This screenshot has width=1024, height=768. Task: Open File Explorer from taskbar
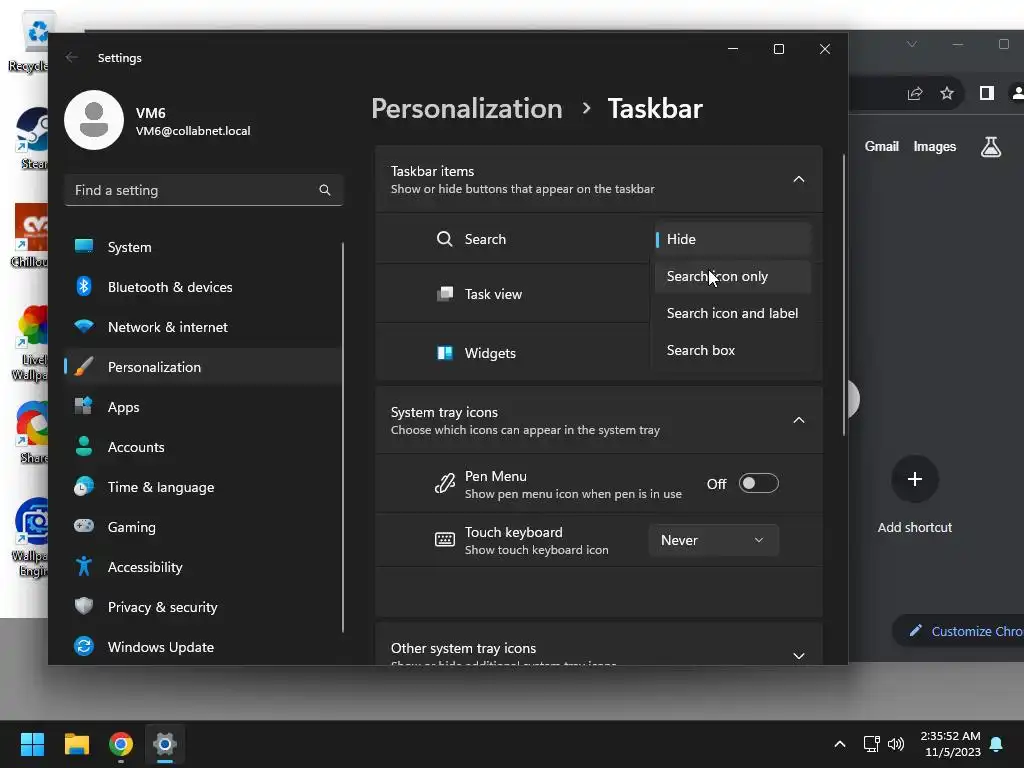coord(76,744)
